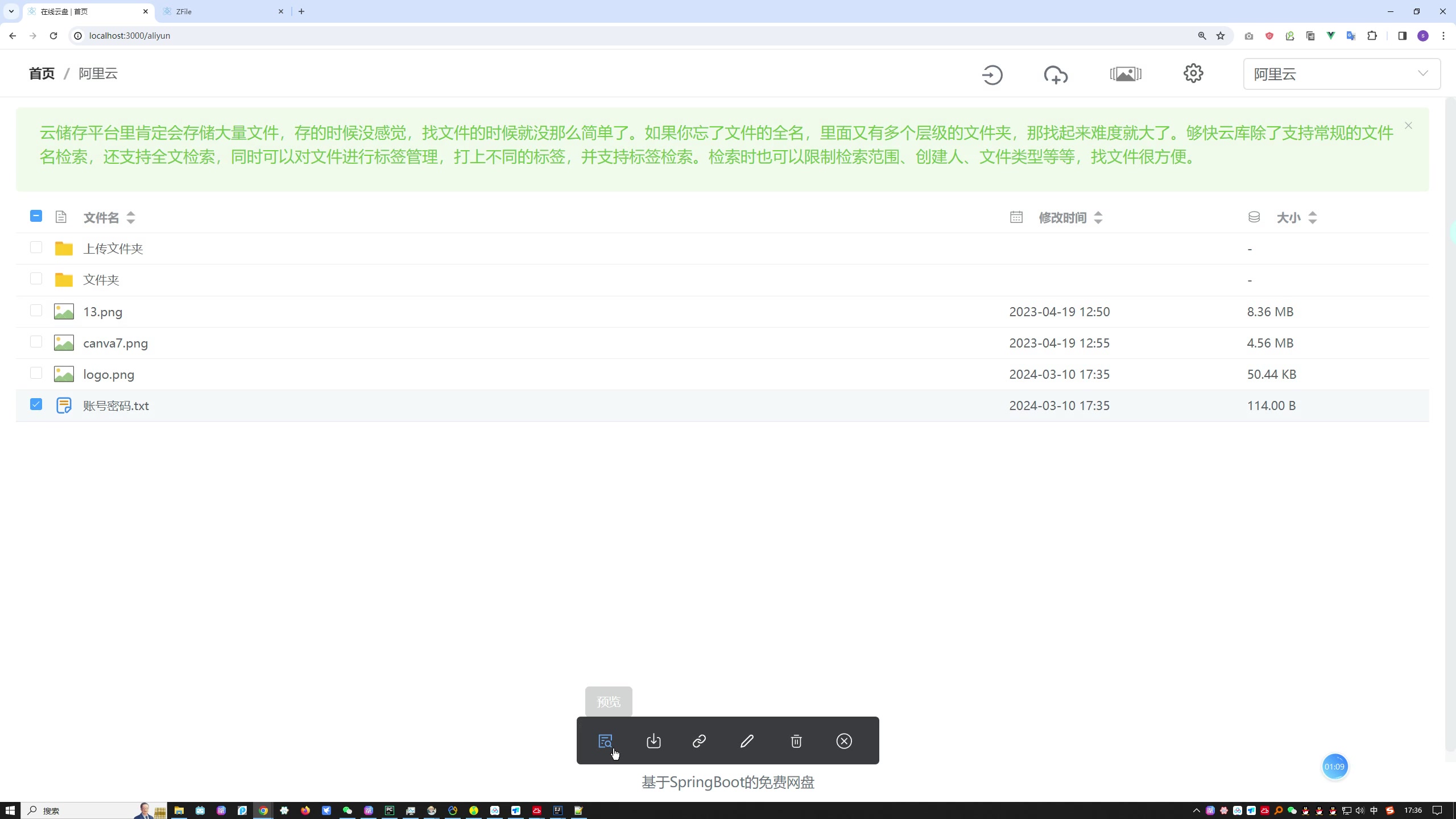Click the 文件夹 folder icon

(x=64, y=280)
